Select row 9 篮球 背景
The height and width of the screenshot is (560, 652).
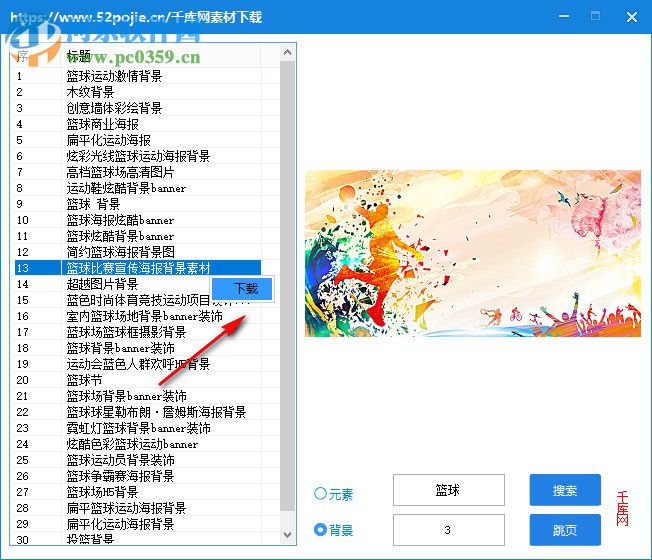pyautogui.click(x=138, y=204)
